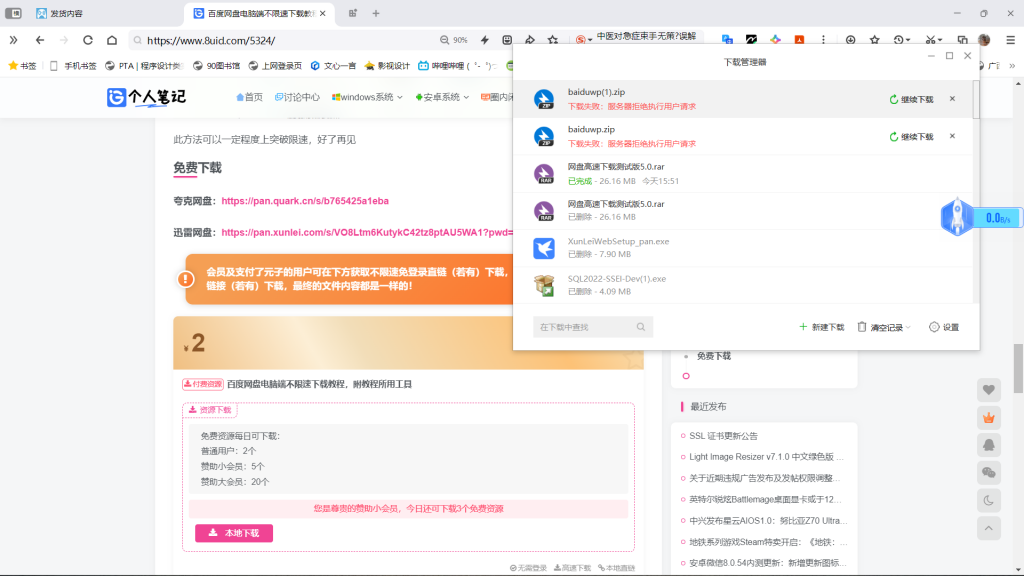Viewport: 1024px width, 576px height.
Task: Reload the current page
Action: point(88,40)
